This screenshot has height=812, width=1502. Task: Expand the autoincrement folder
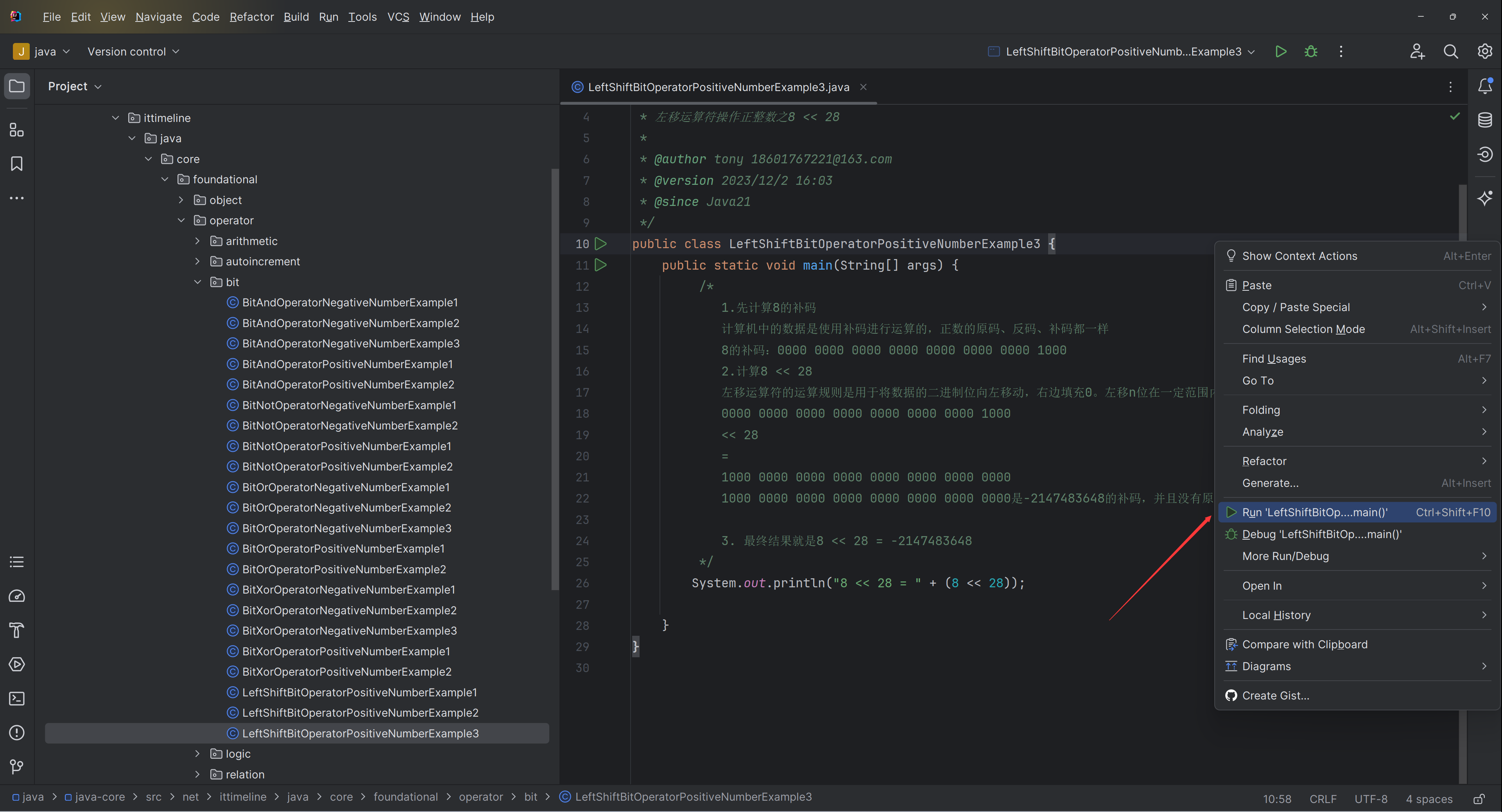(198, 261)
